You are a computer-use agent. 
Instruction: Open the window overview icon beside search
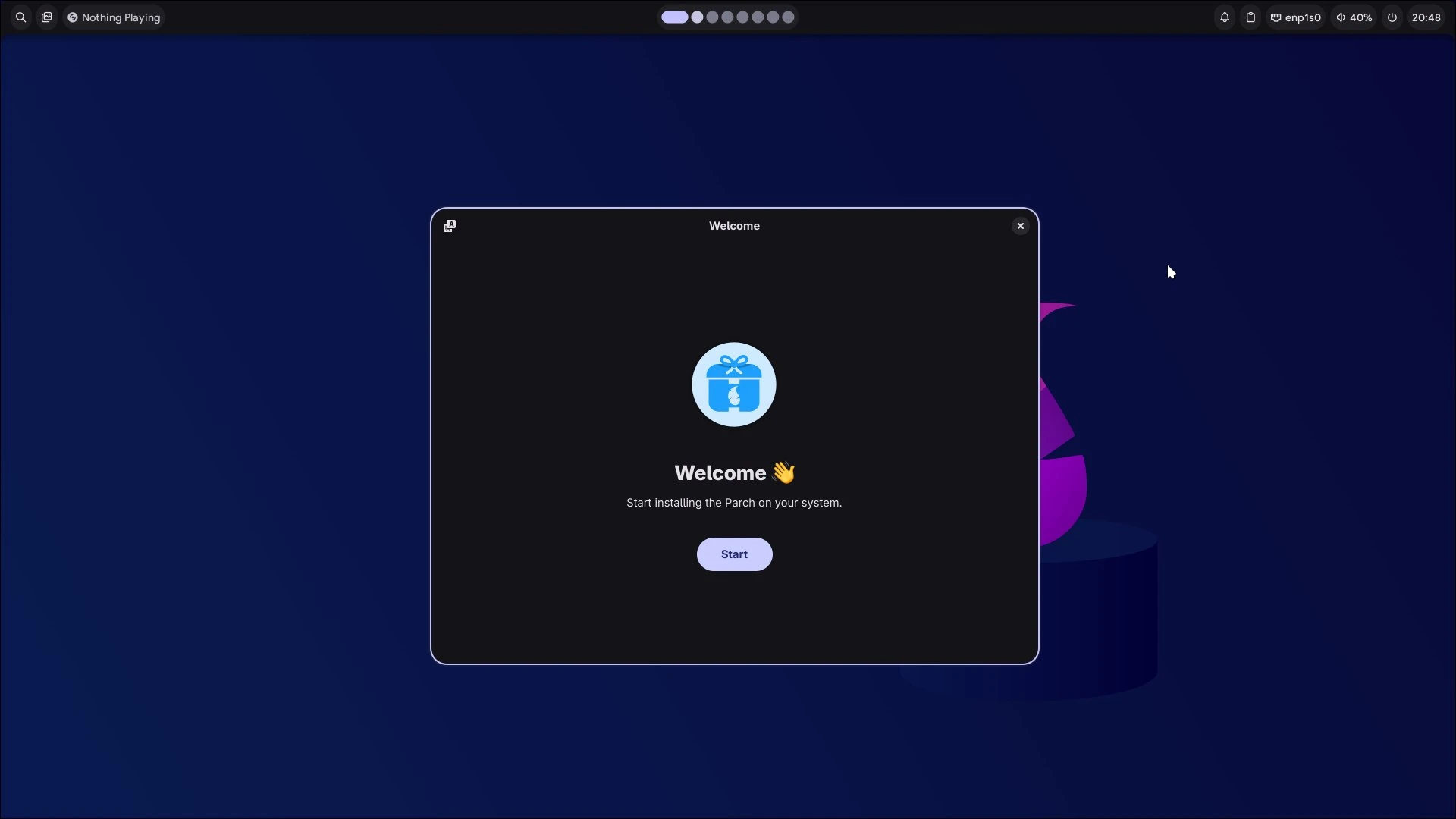pyautogui.click(x=47, y=17)
